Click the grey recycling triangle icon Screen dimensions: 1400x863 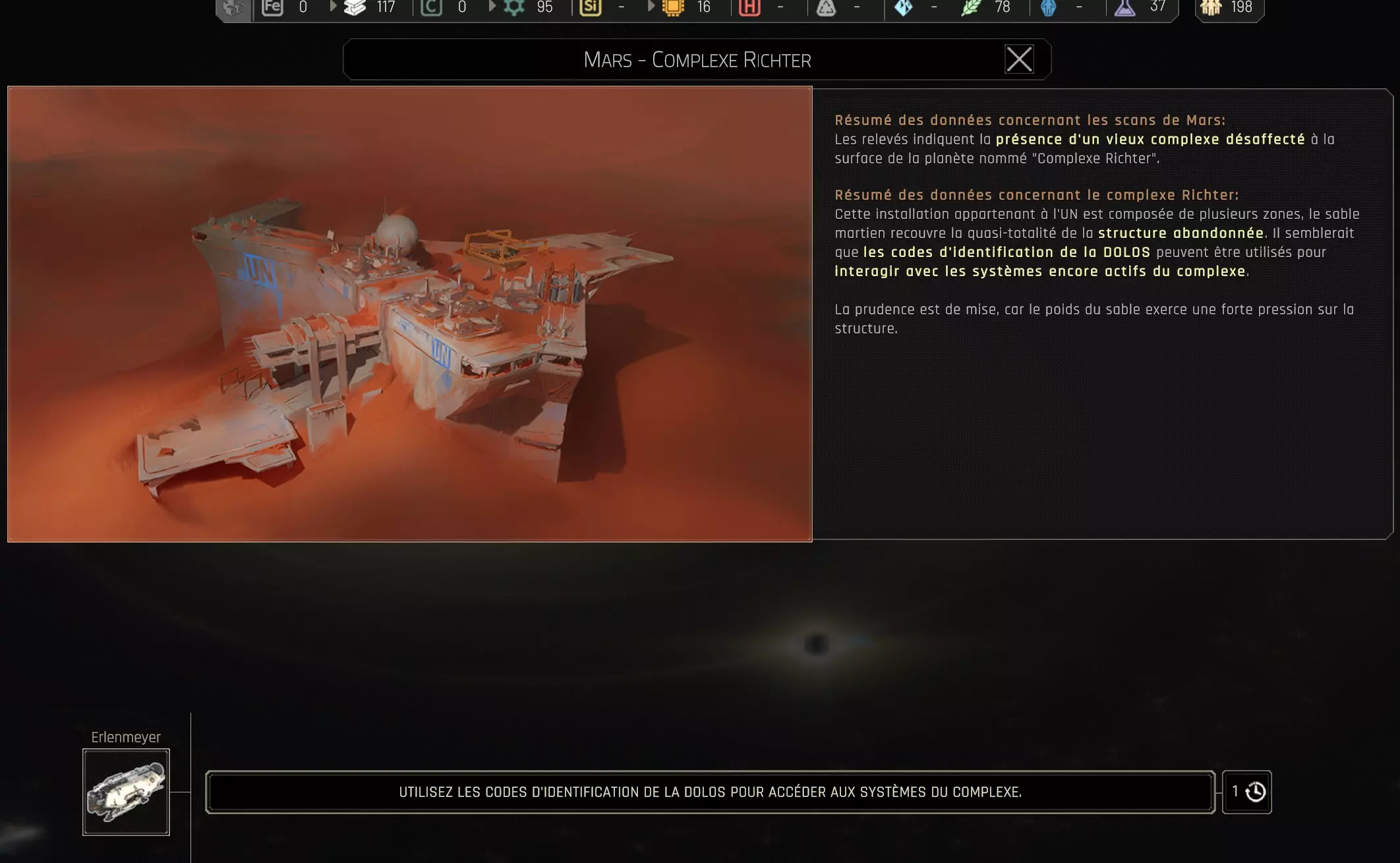click(x=826, y=7)
